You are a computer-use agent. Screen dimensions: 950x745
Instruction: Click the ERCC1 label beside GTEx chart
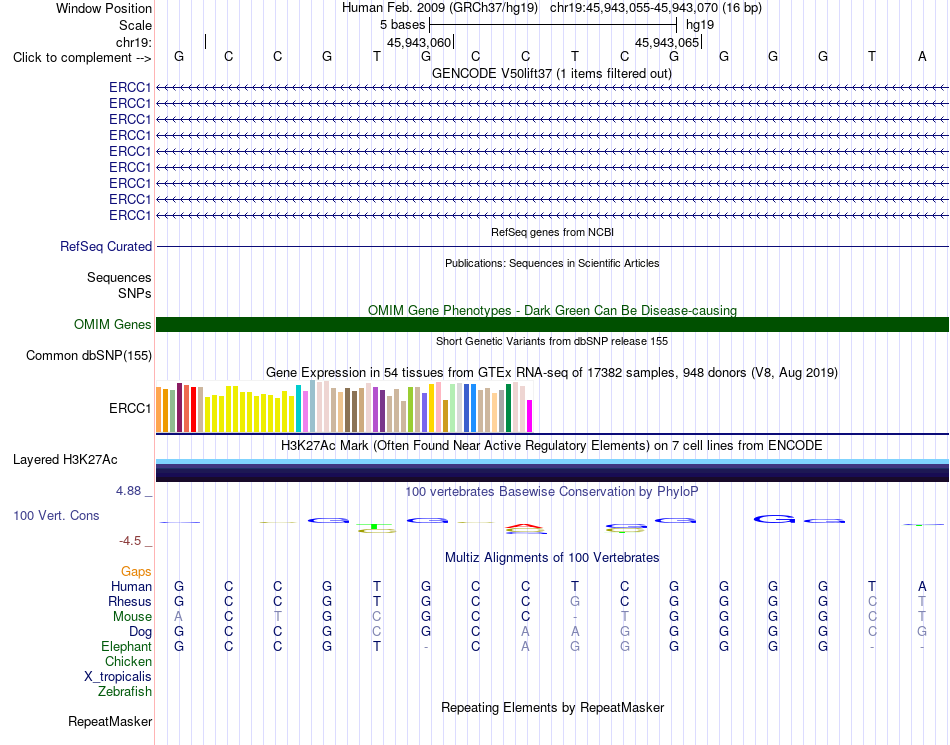pyautogui.click(x=130, y=408)
